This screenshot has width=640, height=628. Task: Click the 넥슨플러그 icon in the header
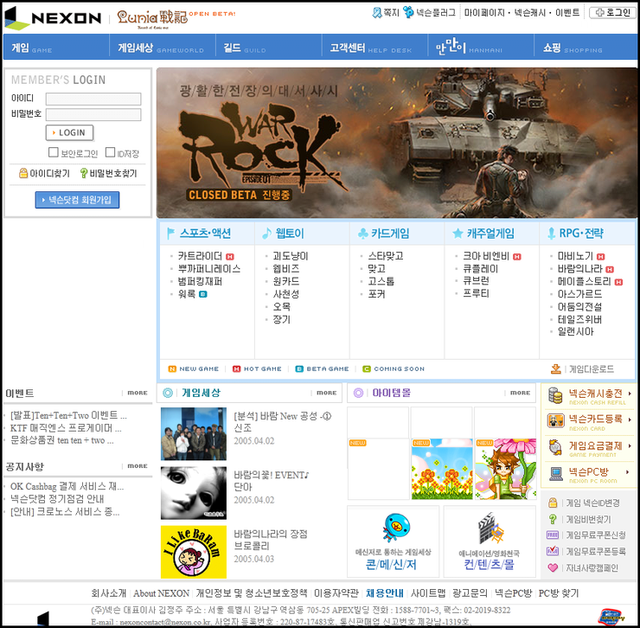[x=409, y=14]
